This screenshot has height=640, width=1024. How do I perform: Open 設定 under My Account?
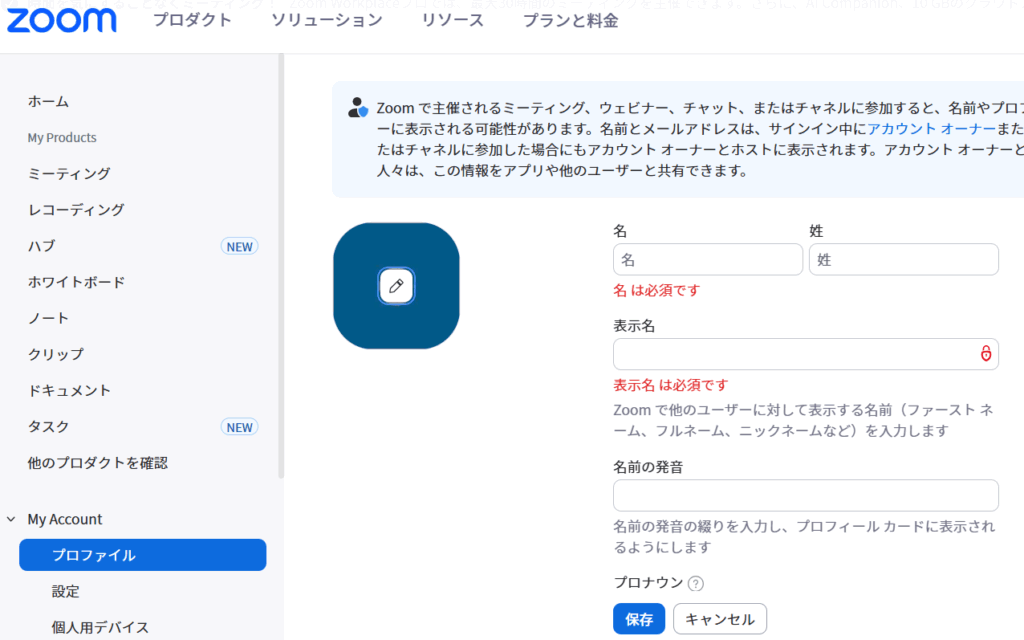[66, 591]
